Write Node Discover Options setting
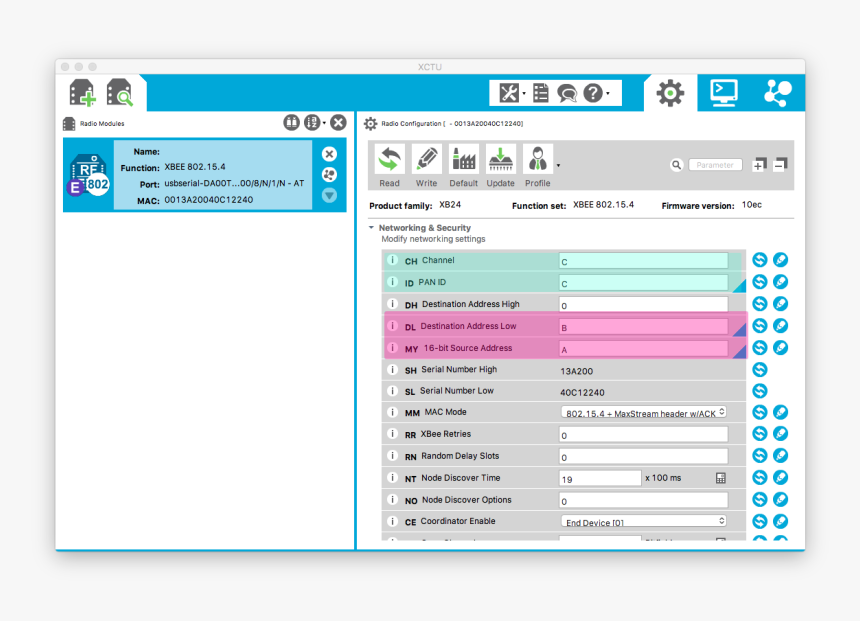 (780, 499)
